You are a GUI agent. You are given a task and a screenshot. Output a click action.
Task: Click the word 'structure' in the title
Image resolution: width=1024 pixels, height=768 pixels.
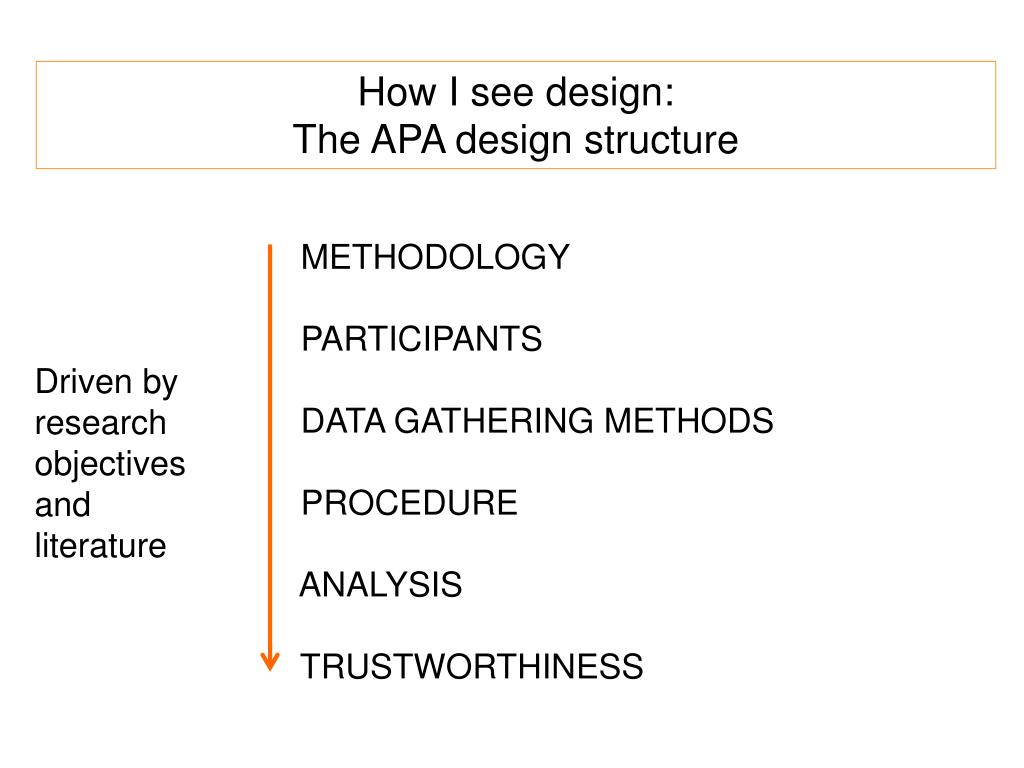[x=661, y=140]
